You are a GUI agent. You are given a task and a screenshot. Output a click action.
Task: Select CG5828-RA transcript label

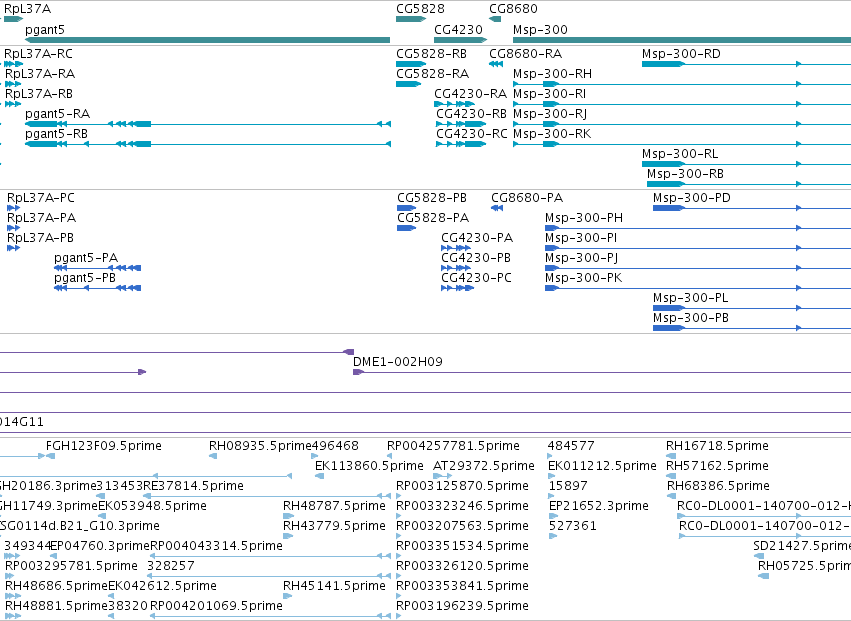click(433, 74)
